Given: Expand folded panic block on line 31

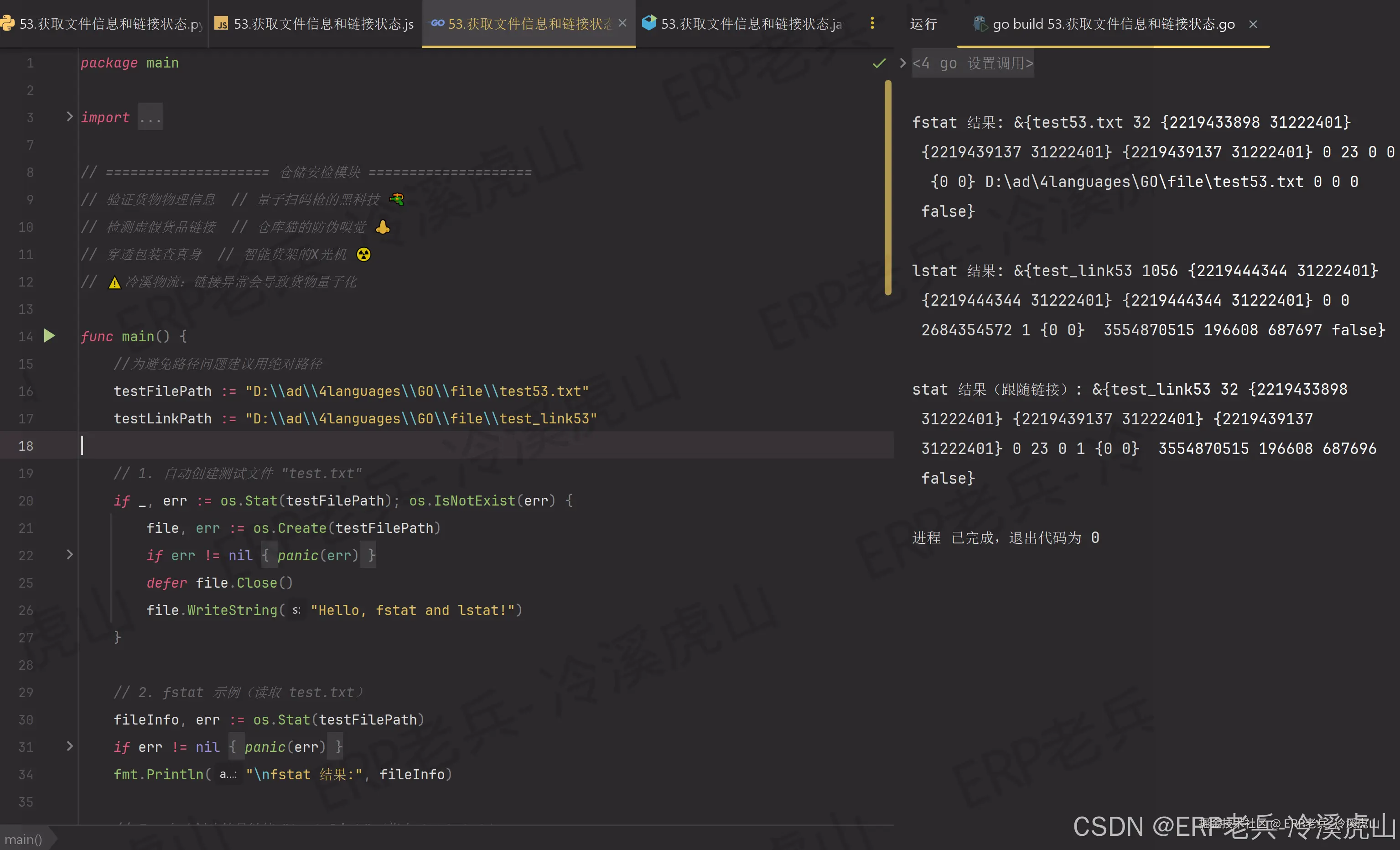Looking at the screenshot, I should pos(69,746).
